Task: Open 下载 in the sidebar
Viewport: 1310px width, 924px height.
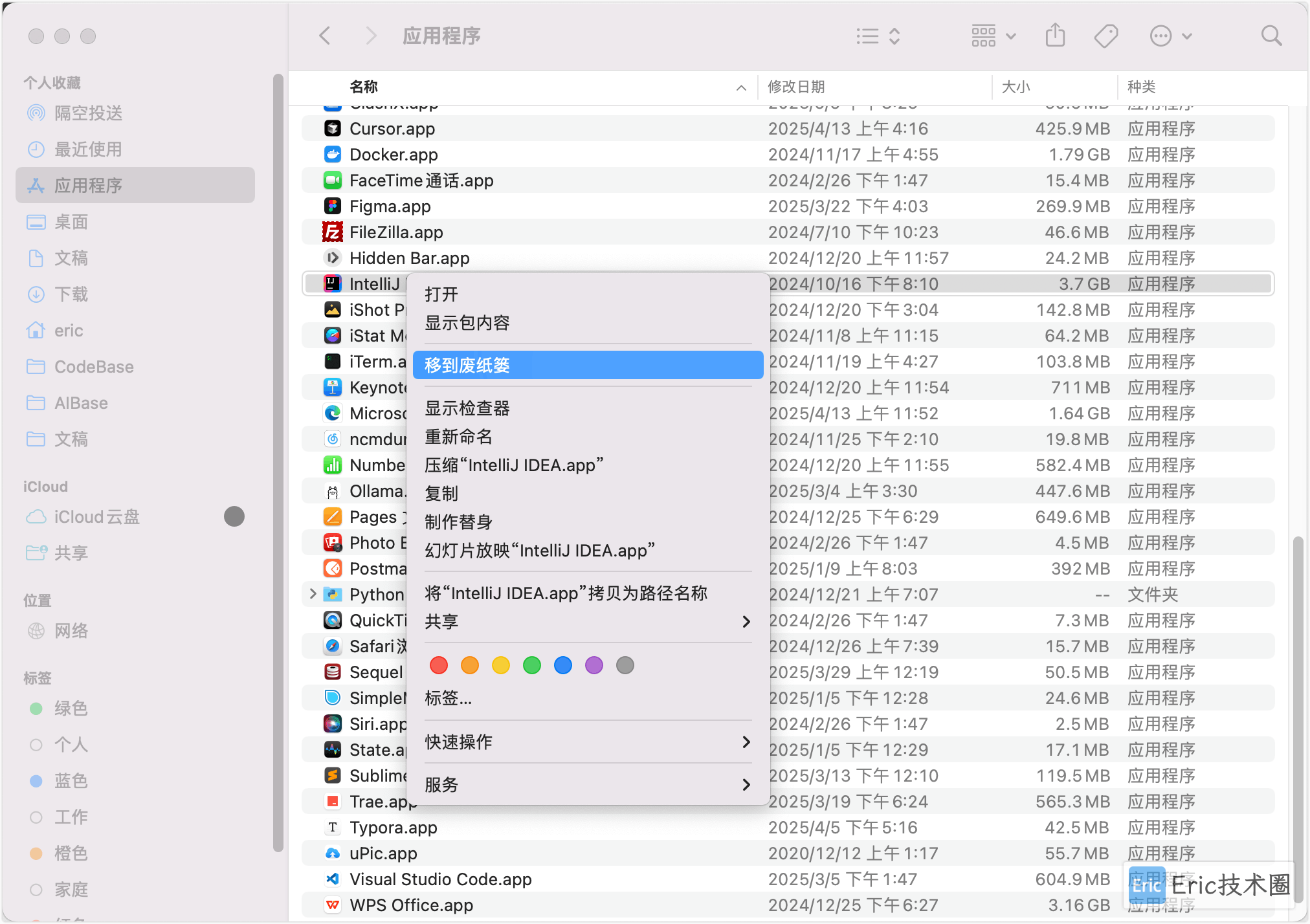Action: (135, 294)
